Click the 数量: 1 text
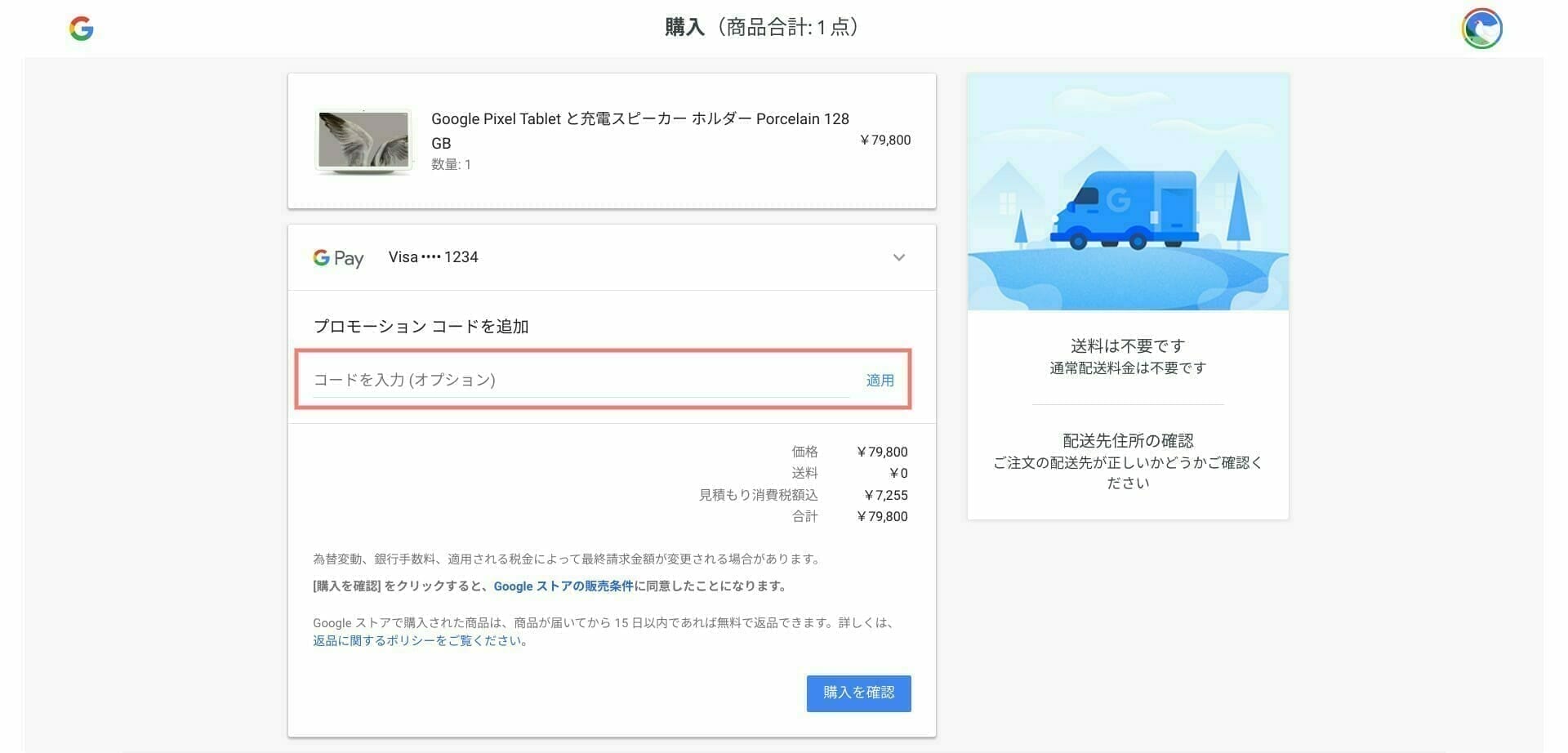 pos(451,165)
